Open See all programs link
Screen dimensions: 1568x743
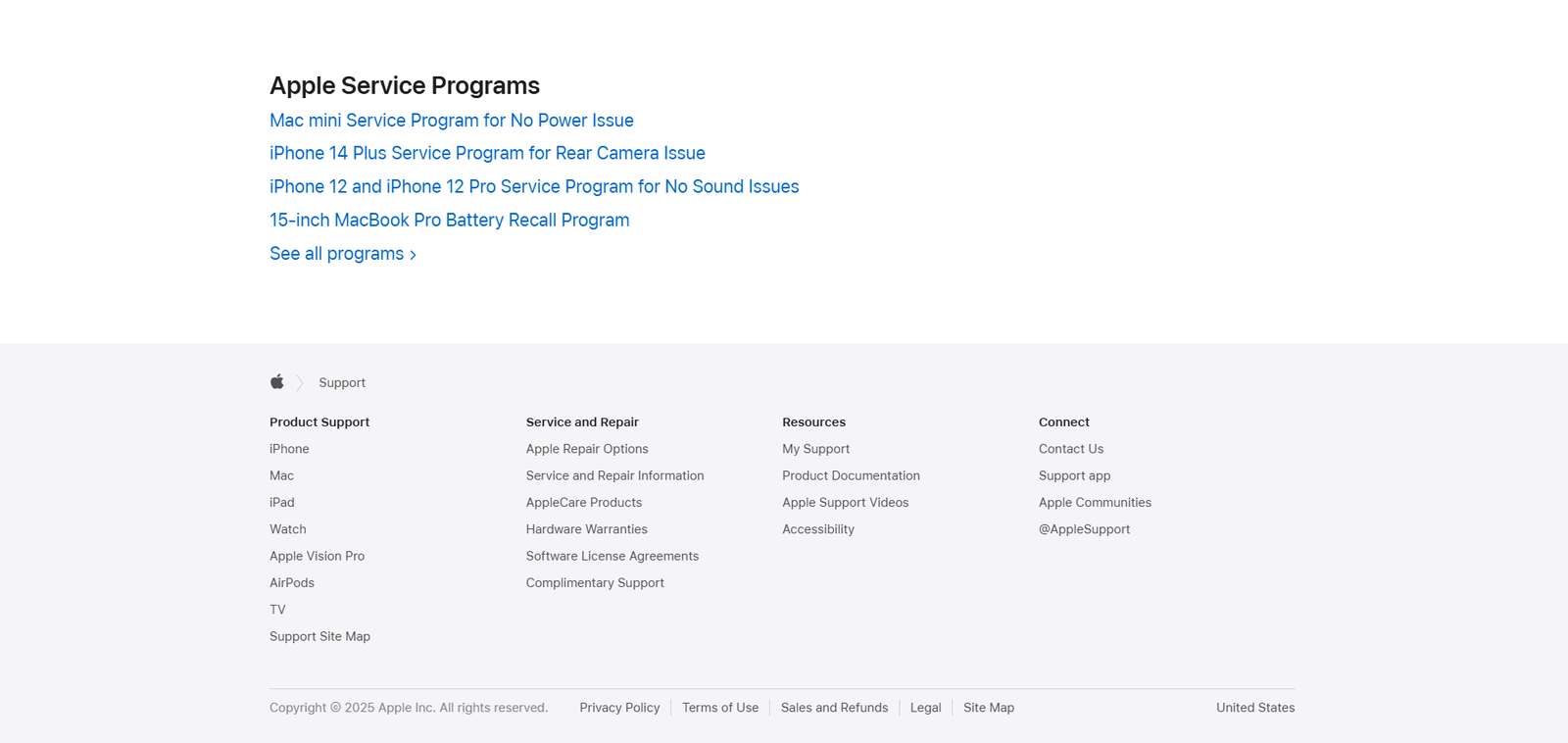click(x=342, y=254)
